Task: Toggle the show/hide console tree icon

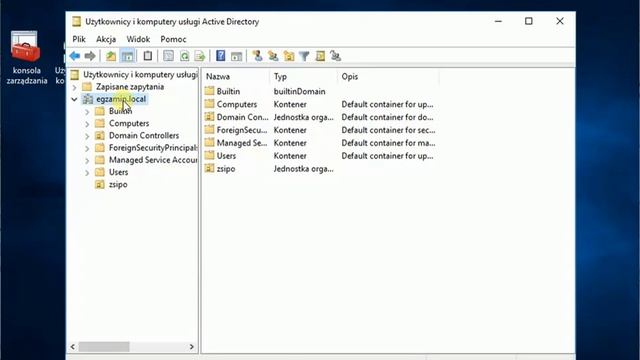Action: click(x=127, y=56)
